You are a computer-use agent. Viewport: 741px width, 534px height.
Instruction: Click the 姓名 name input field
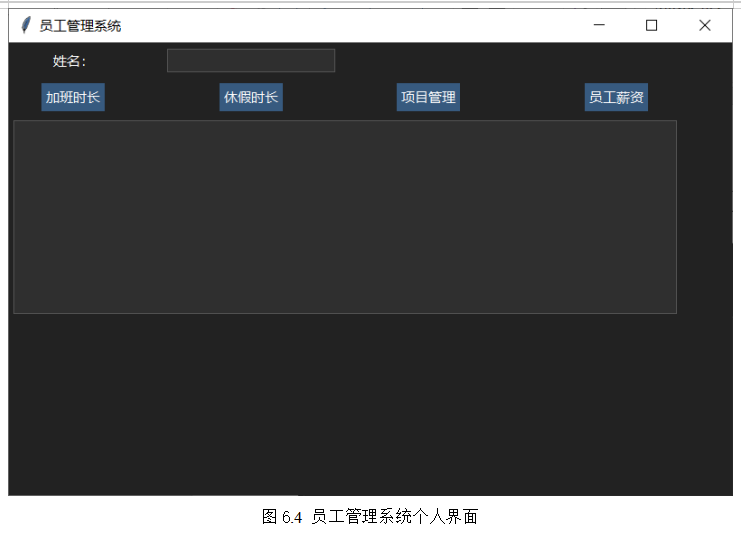tap(251, 60)
